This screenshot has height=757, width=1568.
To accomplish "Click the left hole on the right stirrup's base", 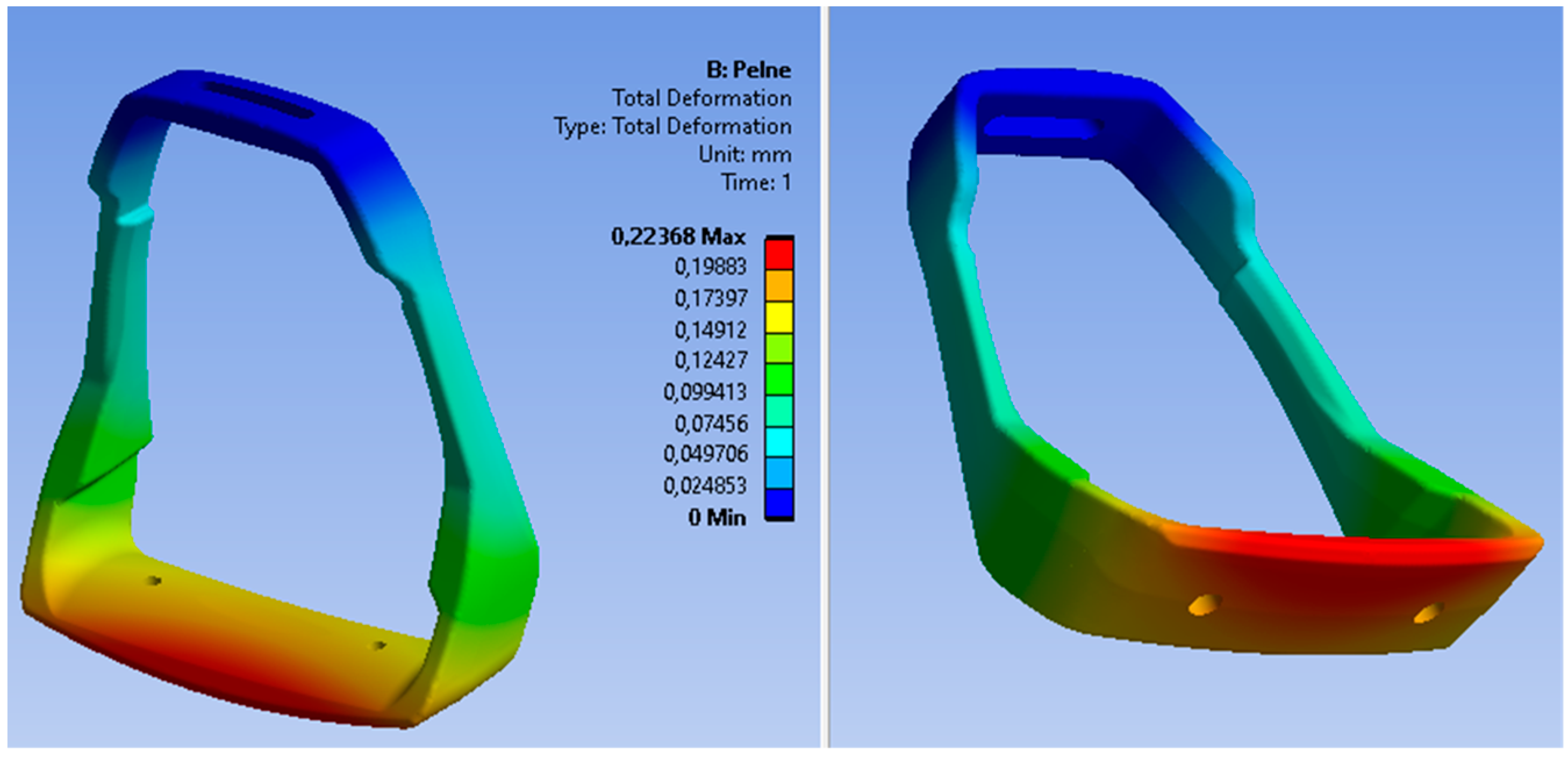I will pyautogui.click(x=1205, y=605).
